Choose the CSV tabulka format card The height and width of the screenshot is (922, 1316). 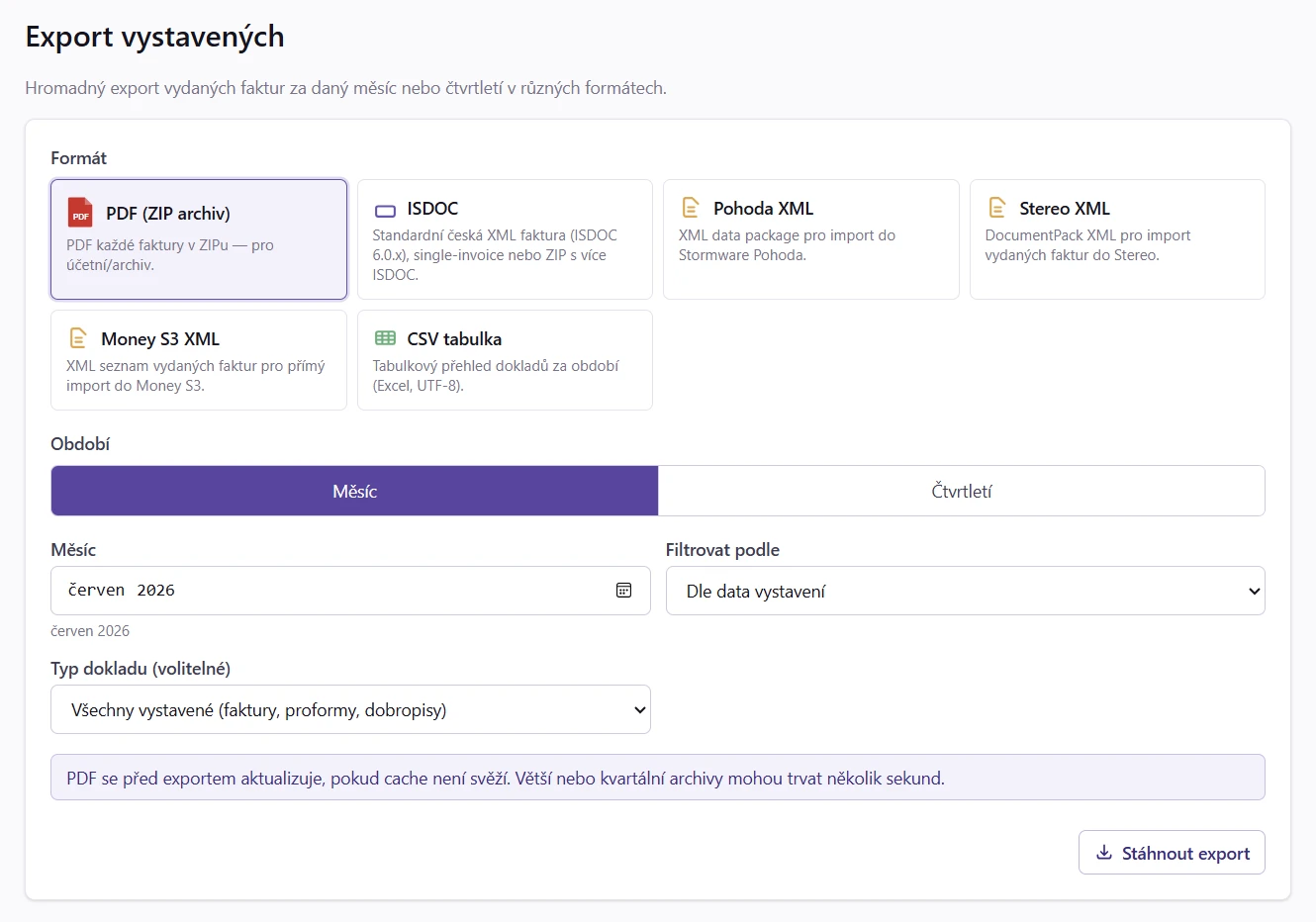(x=505, y=360)
